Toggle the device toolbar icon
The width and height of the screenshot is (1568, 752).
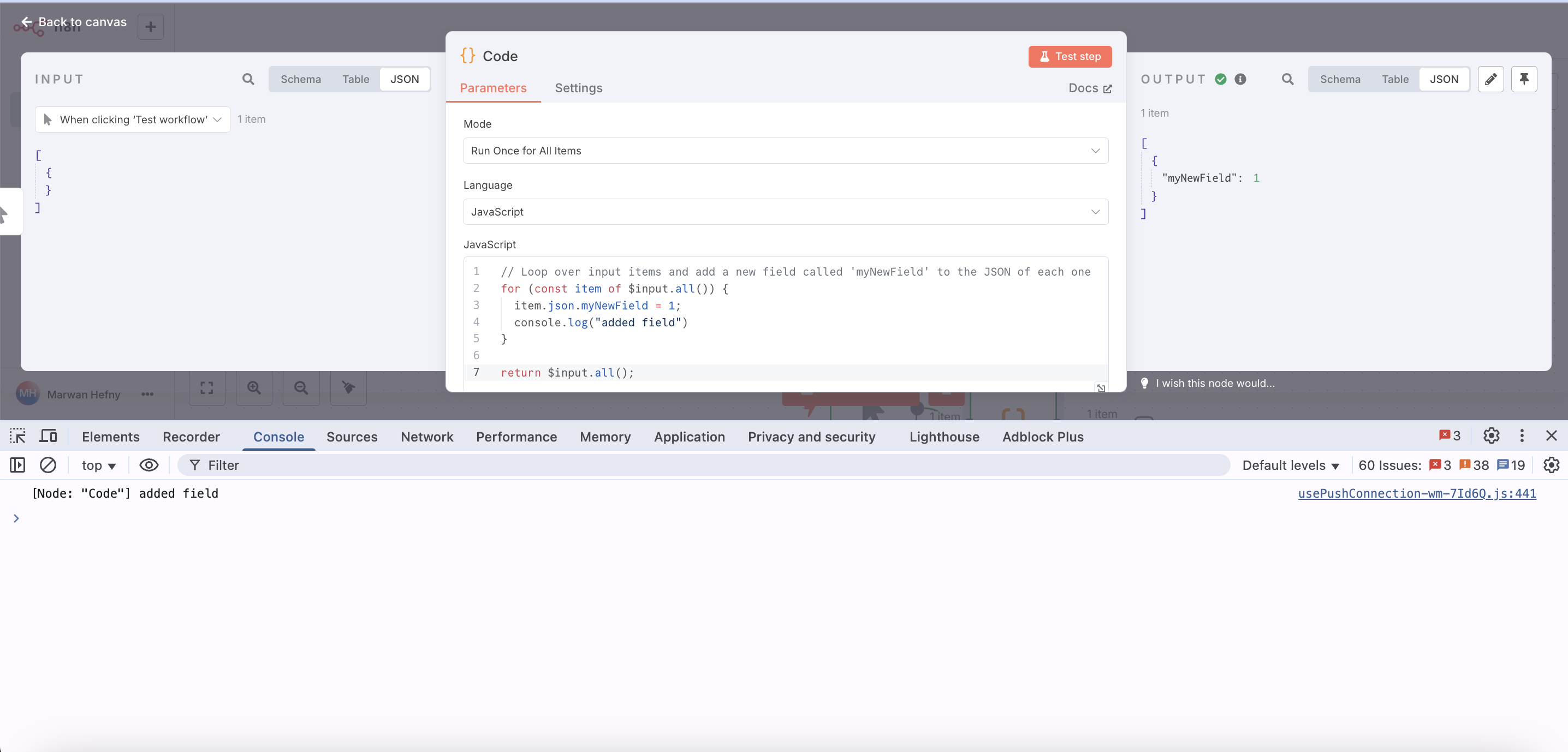click(x=48, y=436)
